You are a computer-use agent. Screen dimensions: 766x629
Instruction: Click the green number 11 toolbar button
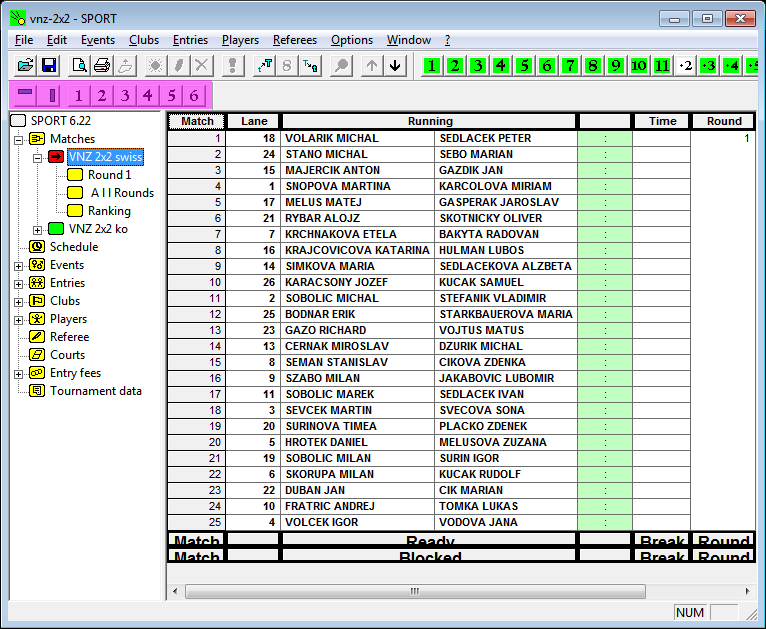[x=662, y=66]
